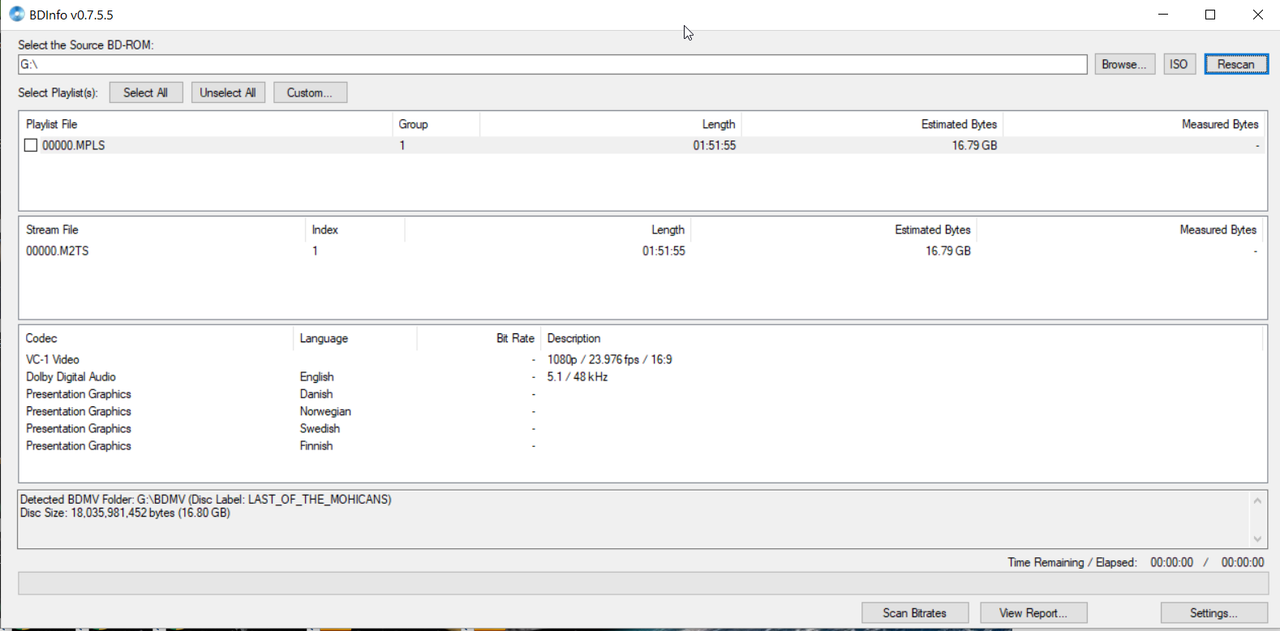Viewport: 1280px width, 631px height.
Task: Rescan the source disc
Action: click(x=1236, y=64)
